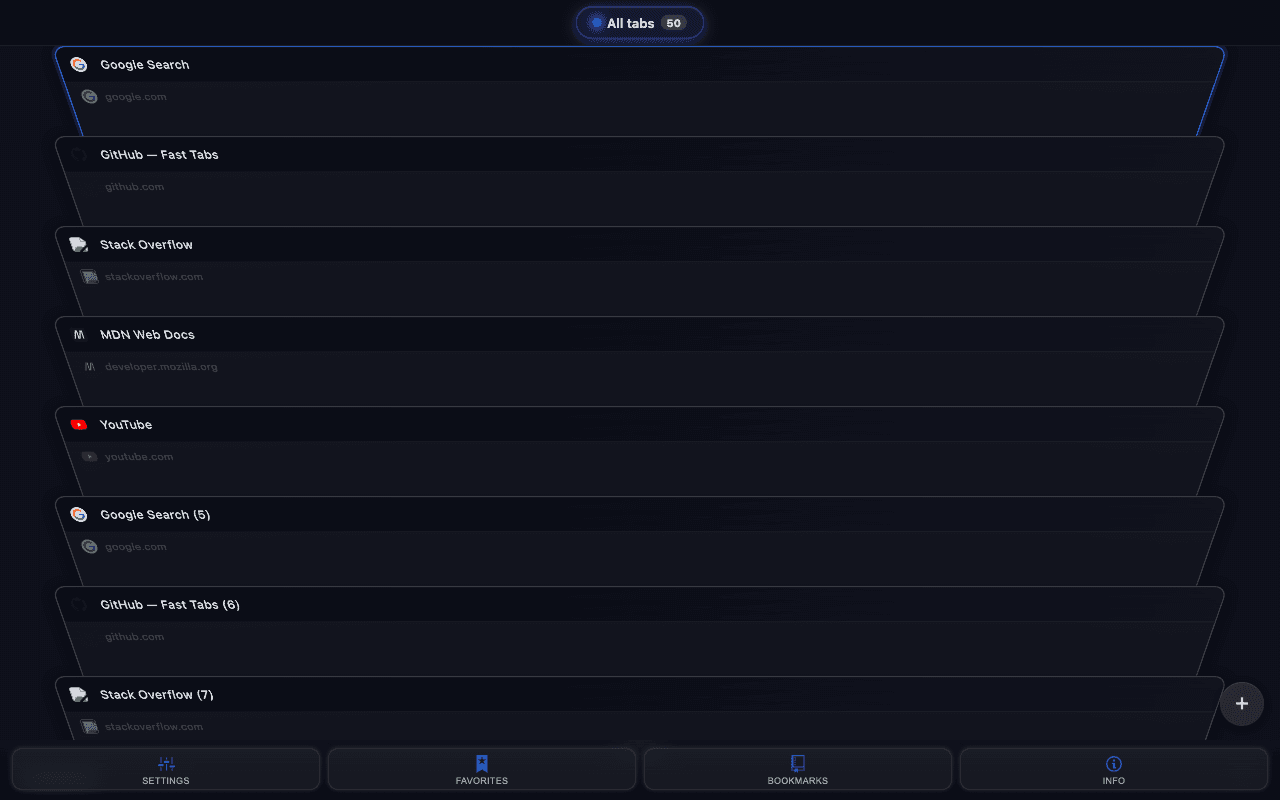Click the youtube.com URL text
The image size is (1280, 800).
tap(139, 457)
